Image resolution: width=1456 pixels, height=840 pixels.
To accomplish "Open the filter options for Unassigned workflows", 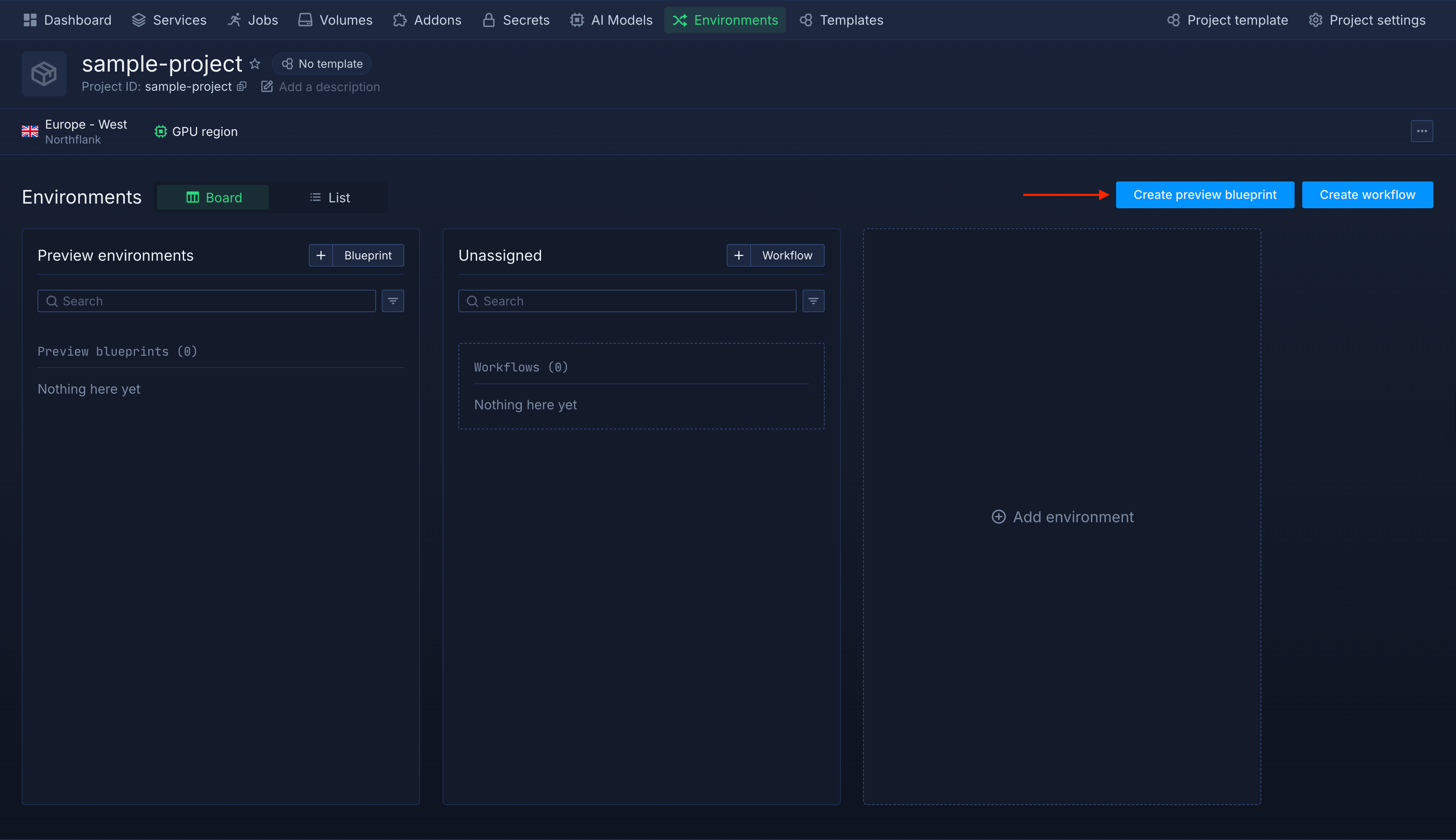I will click(813, 301).
